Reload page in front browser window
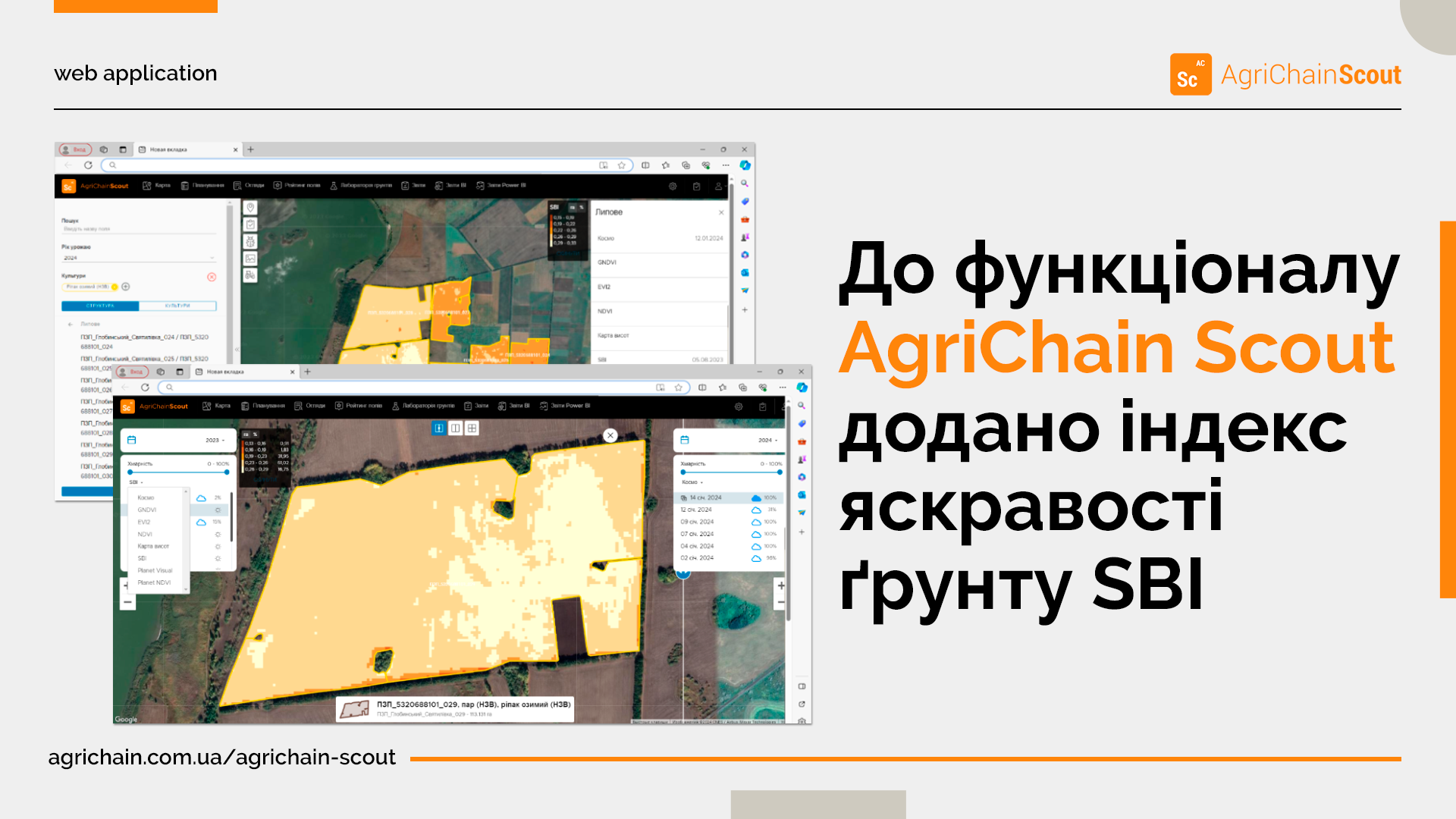1456x819 pixels. pos(145,388)
